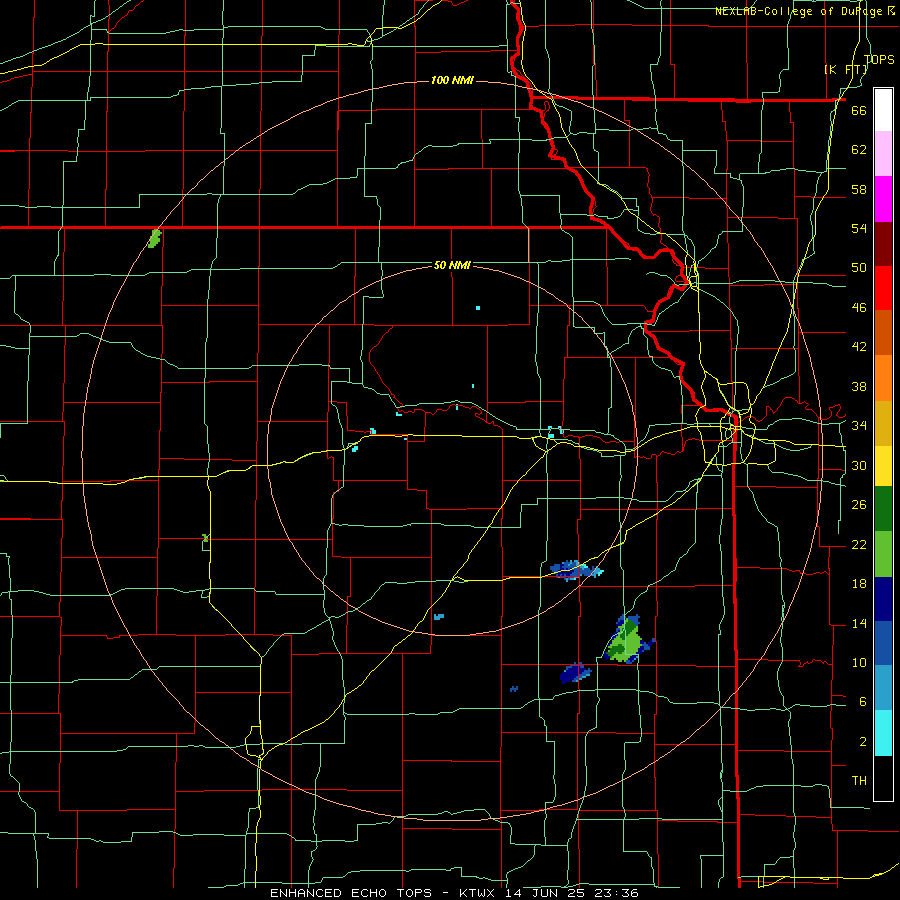Click the 22 value on the scale
Image resolution: width=900 pixels, height=900 pixels.
pyautogui.click(x=859, y=544)
